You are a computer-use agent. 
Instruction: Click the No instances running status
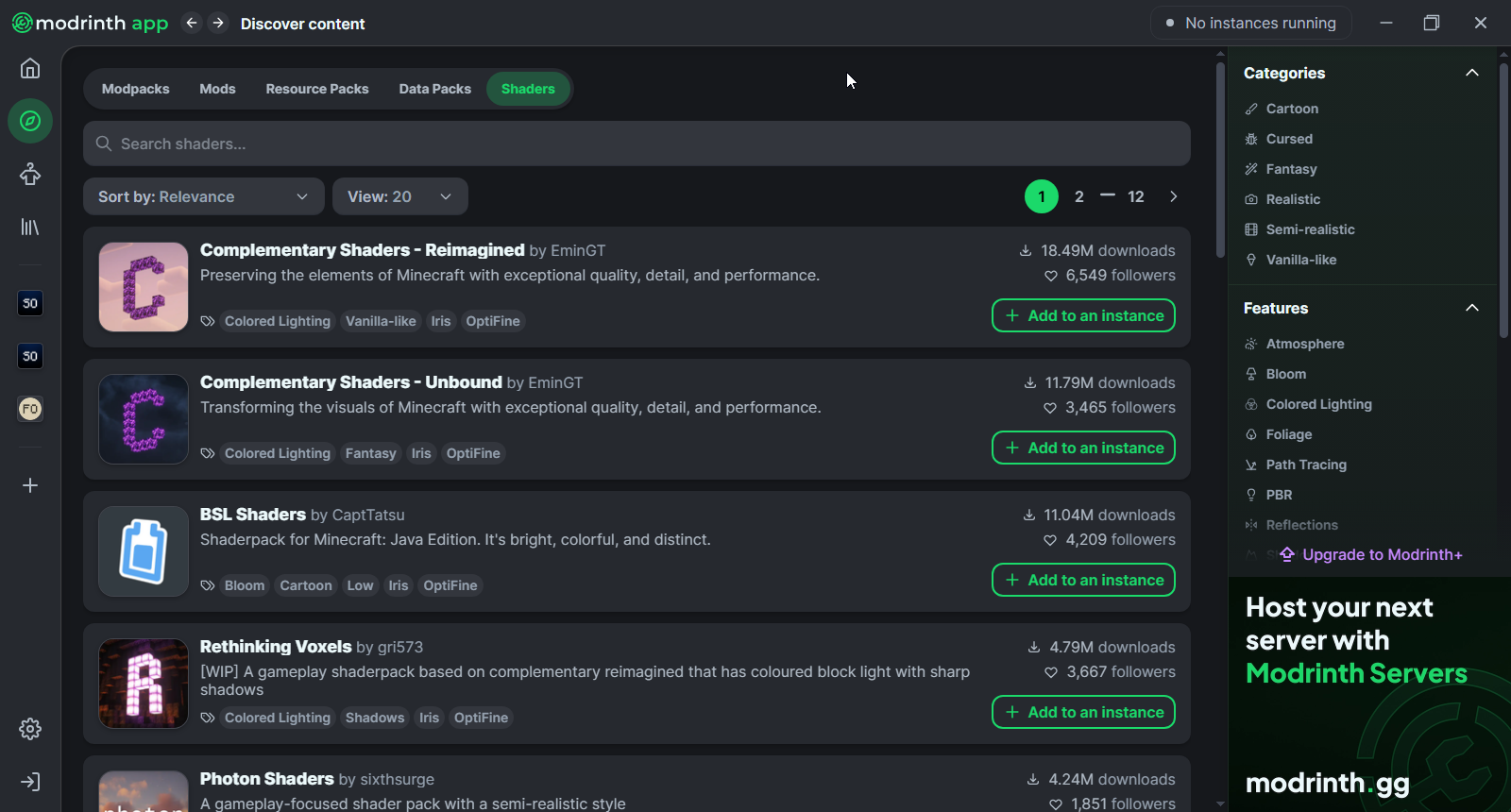pos(1251,23)
